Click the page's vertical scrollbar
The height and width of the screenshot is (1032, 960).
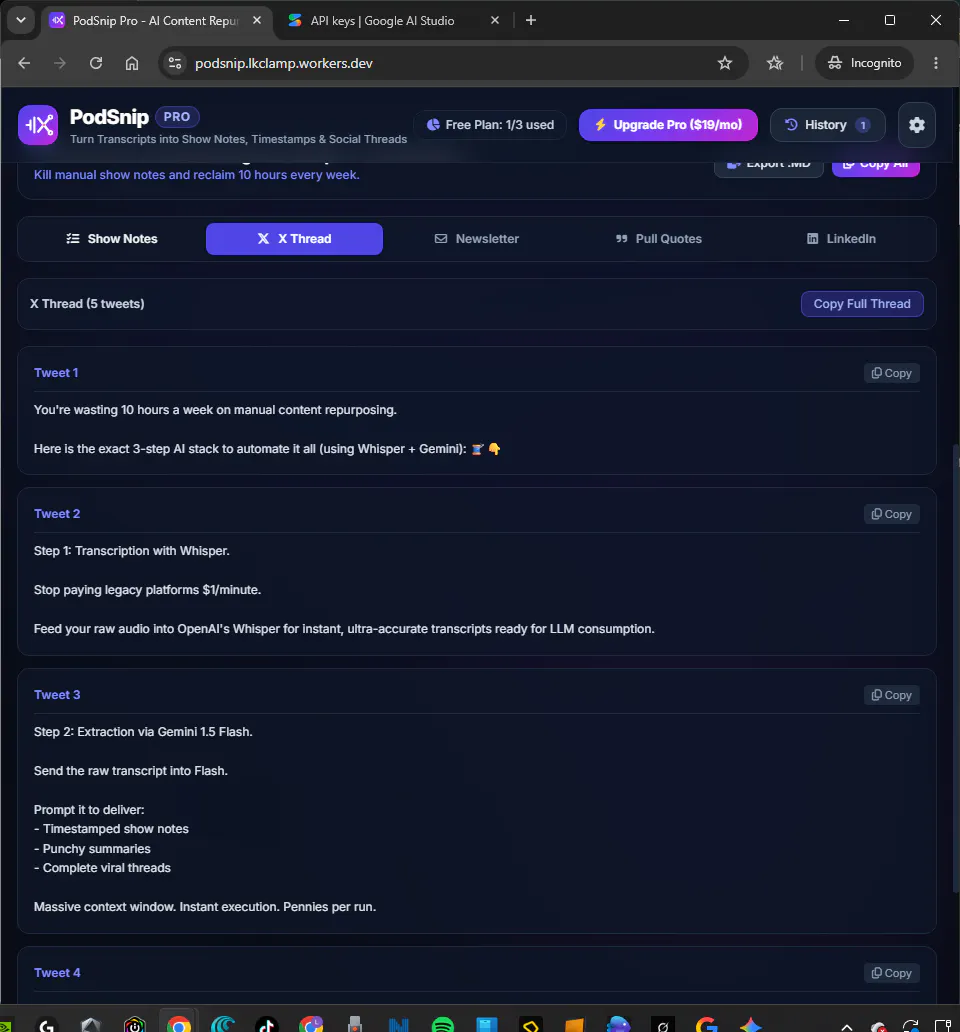click(956, 669)
